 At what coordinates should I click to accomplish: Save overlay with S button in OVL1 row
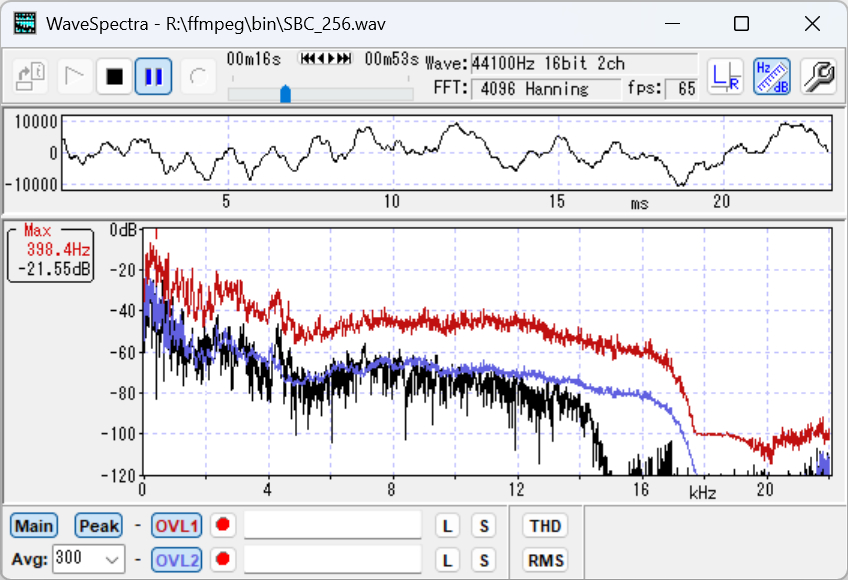coord(484,526)
